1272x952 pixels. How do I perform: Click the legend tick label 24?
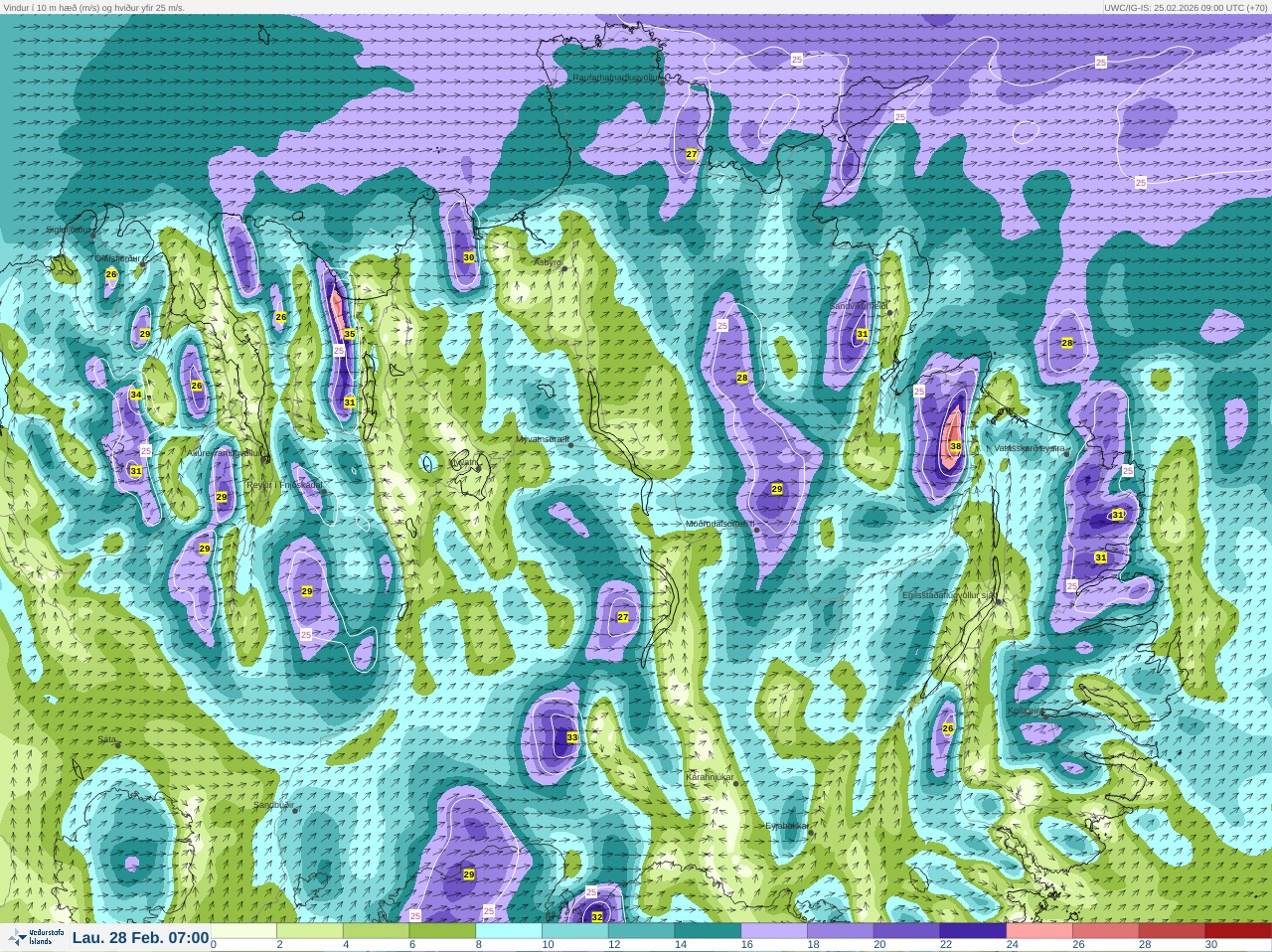coord(1012,945)
